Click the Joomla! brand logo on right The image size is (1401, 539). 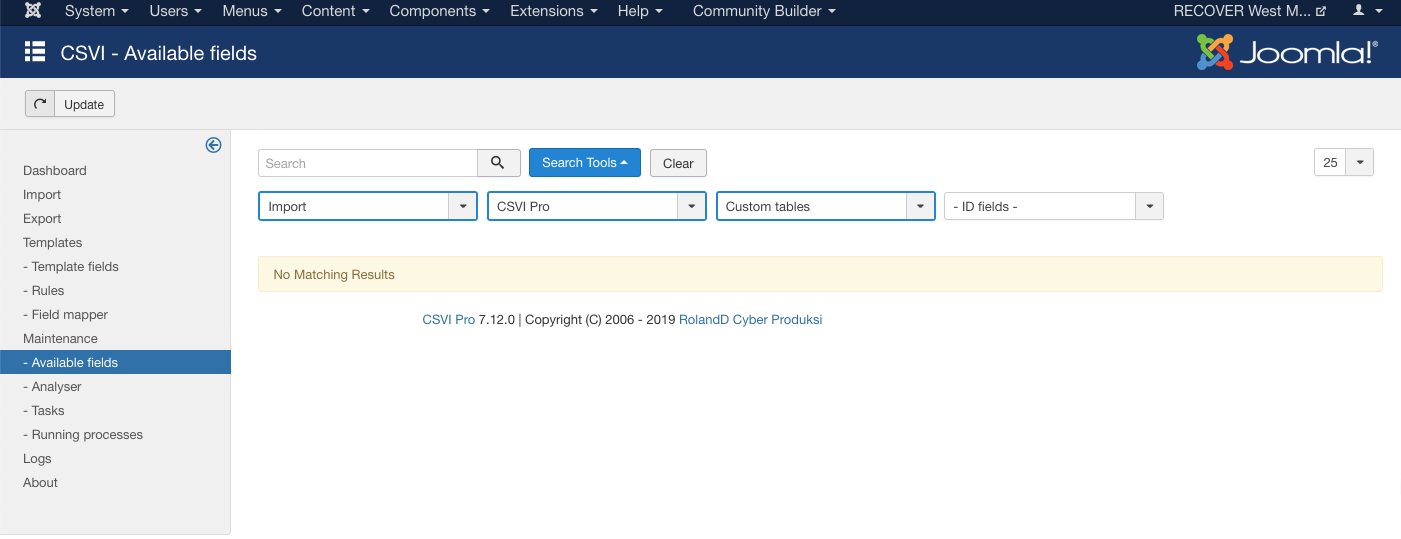coord(1287,52)
